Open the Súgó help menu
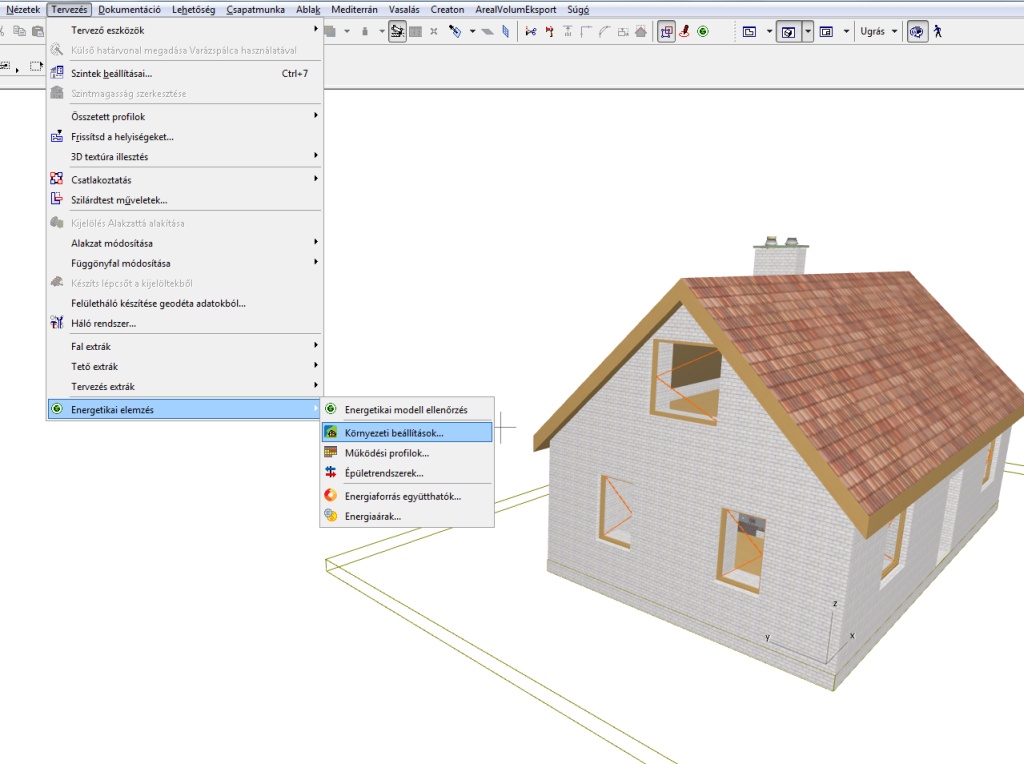Screen dimensions: 1024x764 click(x=578, y=10)
